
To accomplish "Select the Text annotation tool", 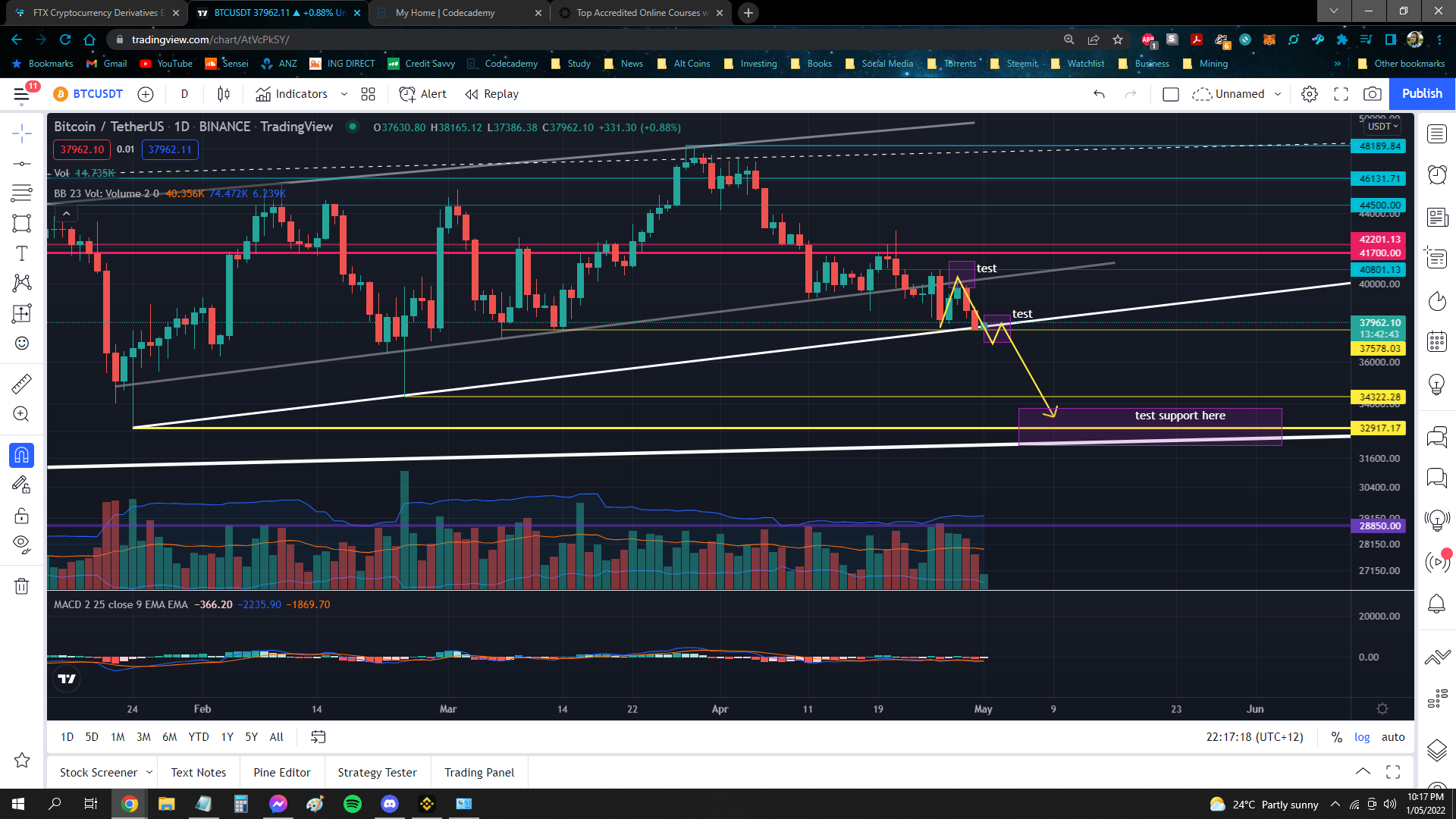I will tap(22, 253).
